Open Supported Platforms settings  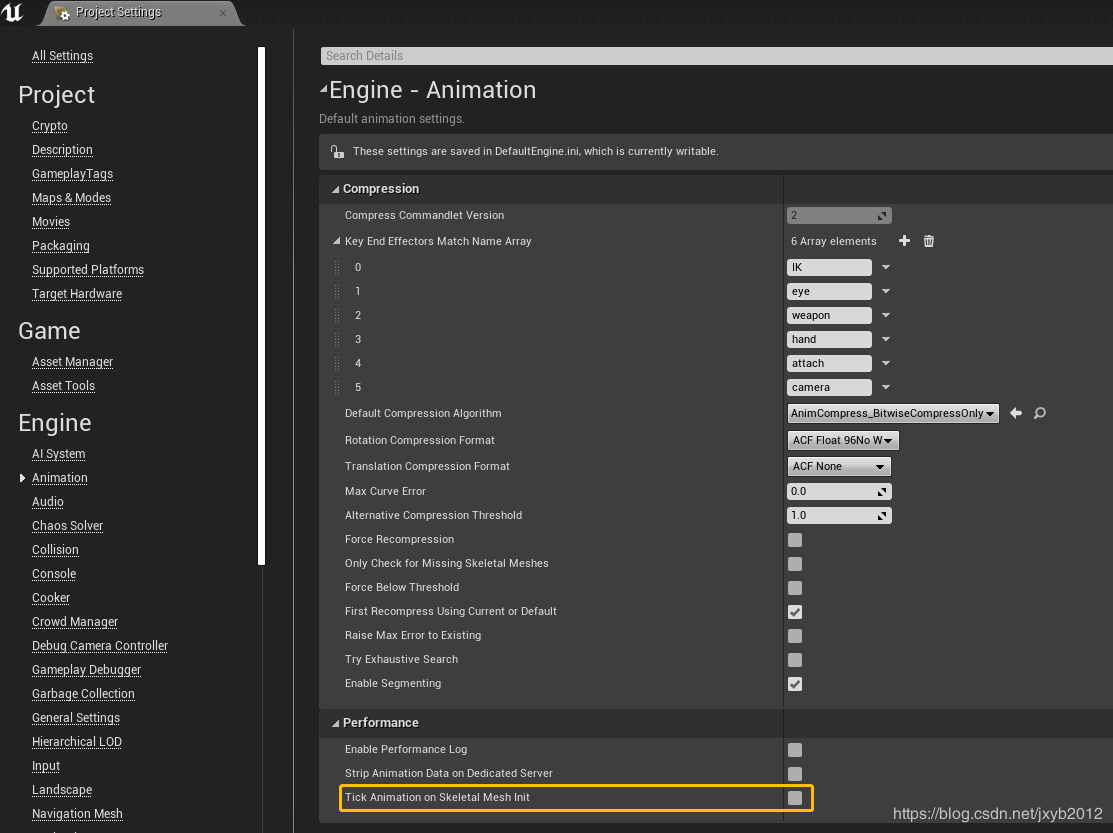click(88, 270)
